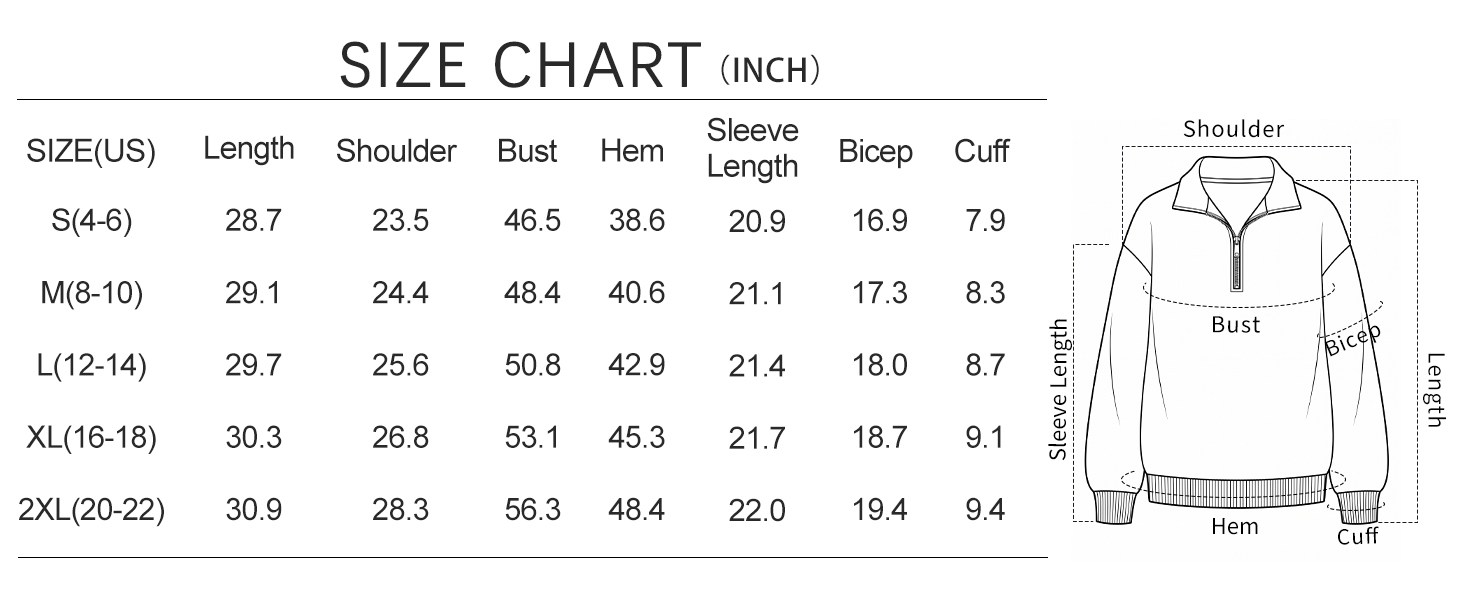
Task: Click the Hem label below the sweatshirt
Action: [1235, 526]
